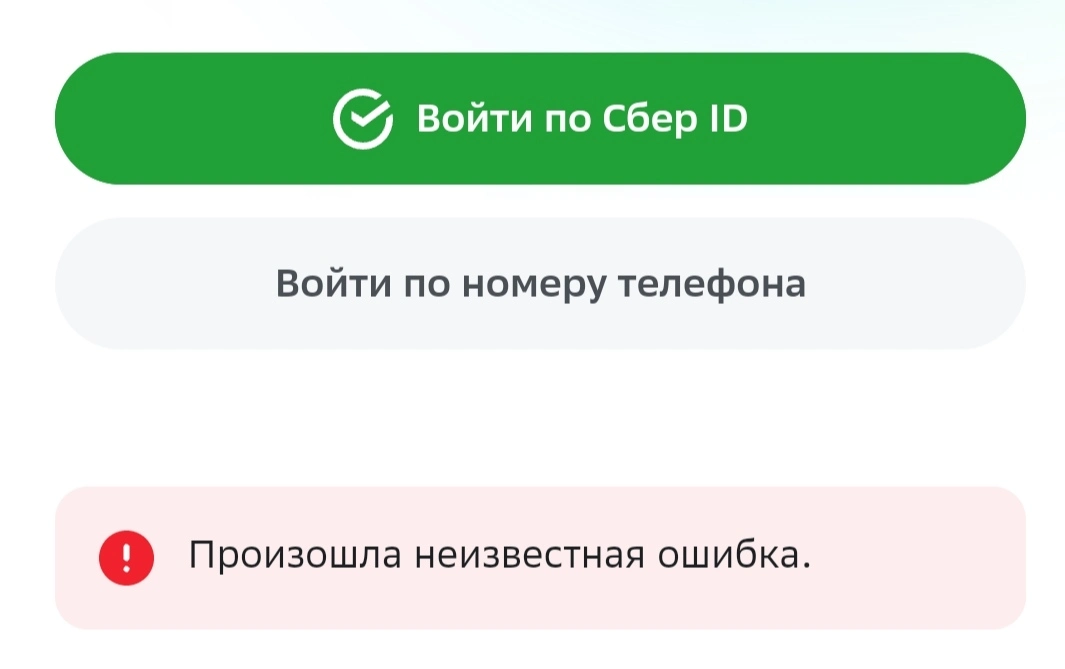Click the Произошла неизвестная ошибка message

(x=500, y=555)
